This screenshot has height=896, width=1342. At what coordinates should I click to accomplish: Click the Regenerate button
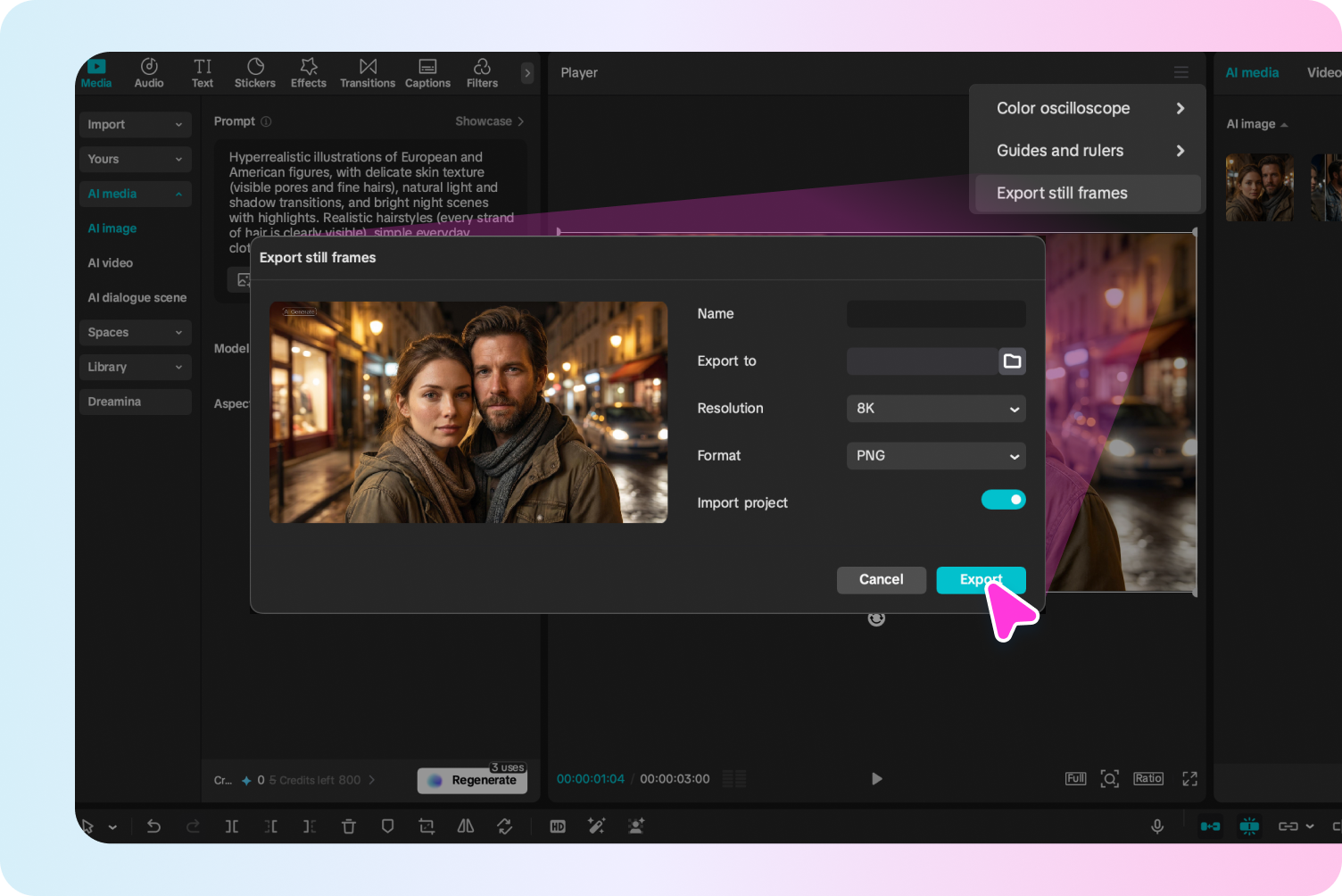pos(472,779)
